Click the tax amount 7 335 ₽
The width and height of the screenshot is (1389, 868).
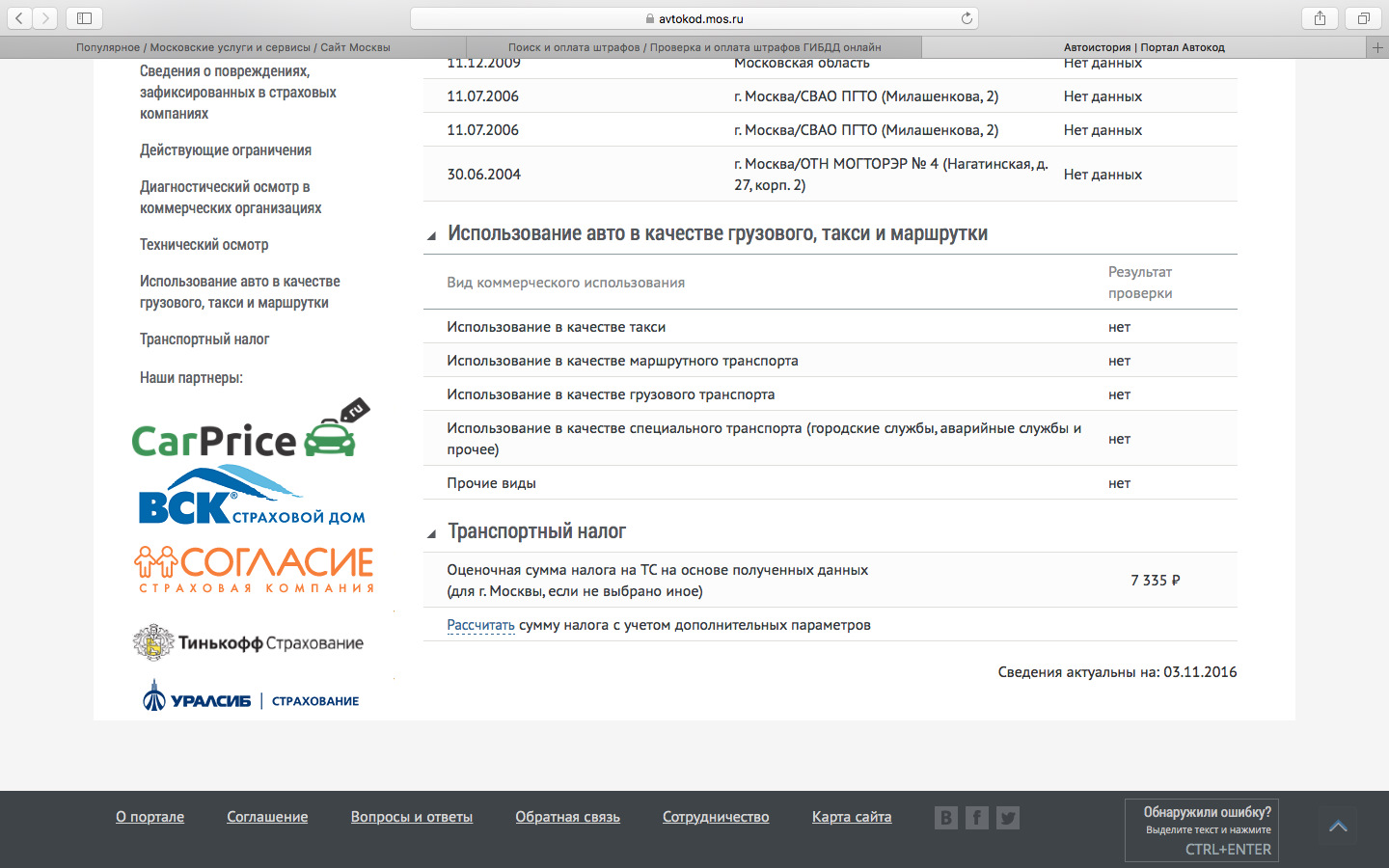[x=1156, y=581]
